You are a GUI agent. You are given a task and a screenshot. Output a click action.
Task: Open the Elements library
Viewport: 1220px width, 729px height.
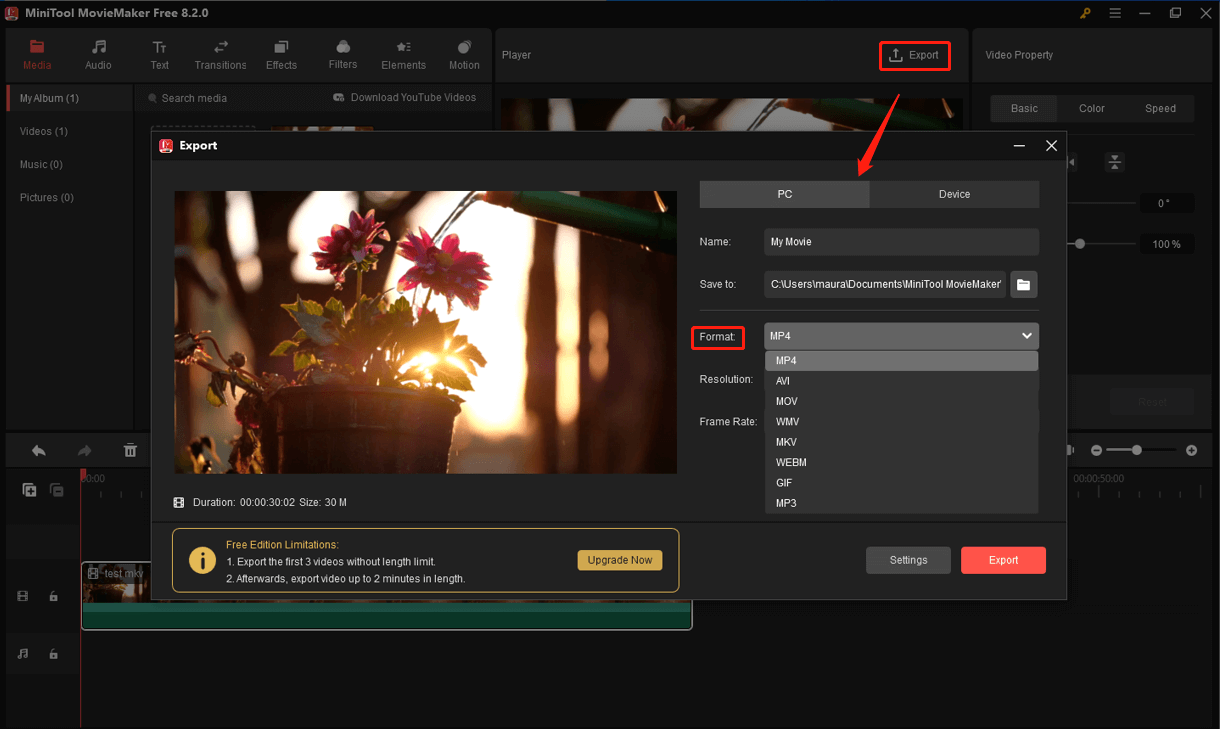click(403, 55)
